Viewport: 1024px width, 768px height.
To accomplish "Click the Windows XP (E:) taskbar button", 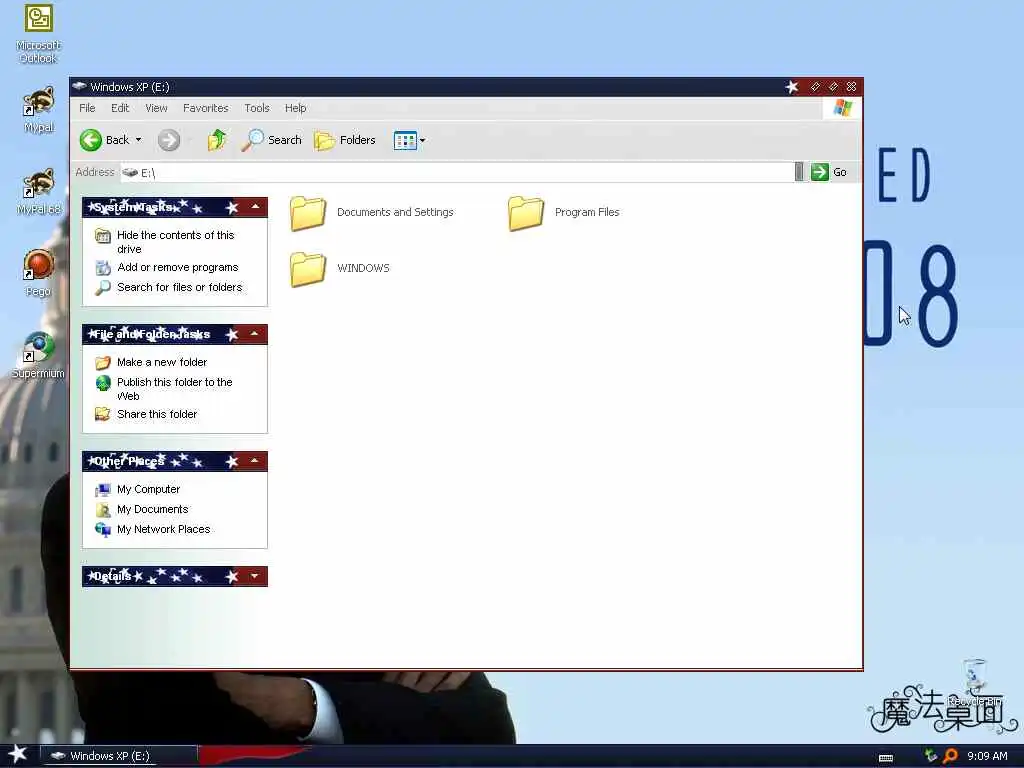I will click(118, 756).
